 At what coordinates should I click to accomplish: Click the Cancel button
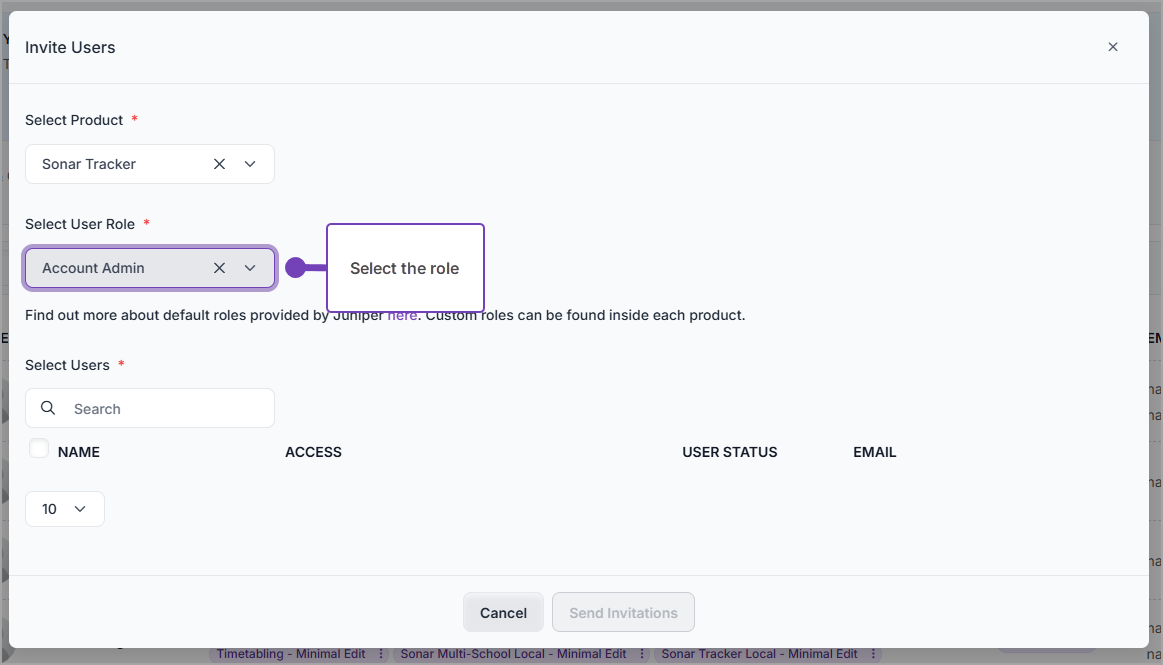[503, 612]
